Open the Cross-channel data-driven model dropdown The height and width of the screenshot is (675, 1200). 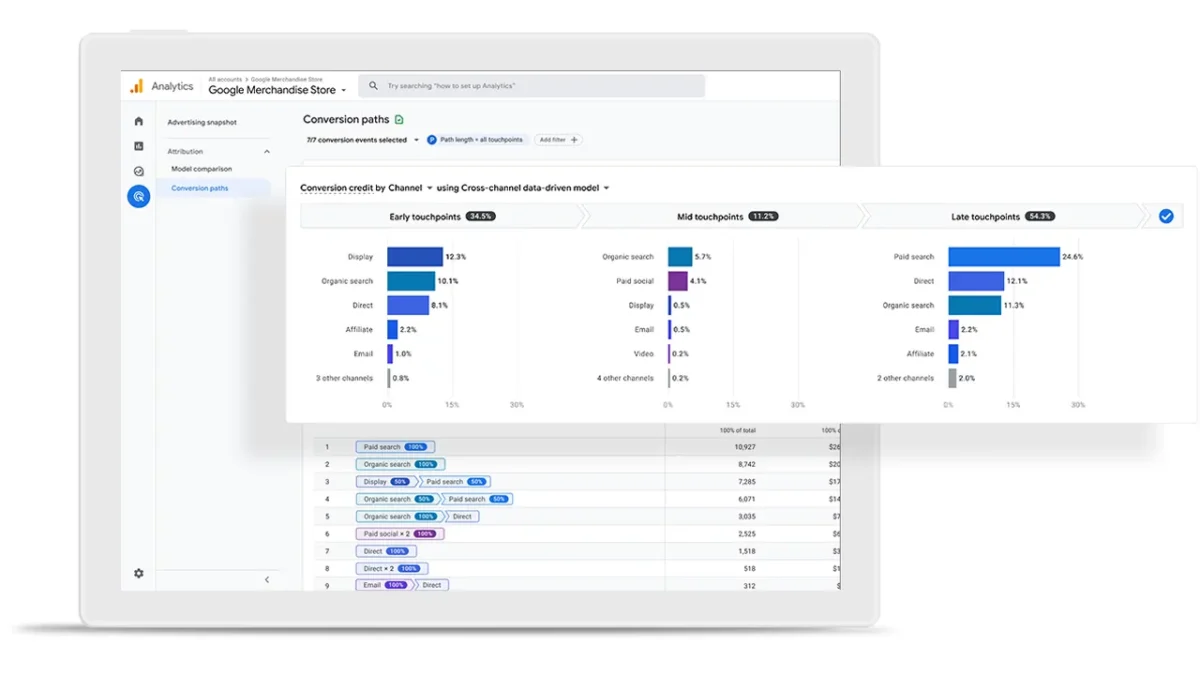pos(535,187)
